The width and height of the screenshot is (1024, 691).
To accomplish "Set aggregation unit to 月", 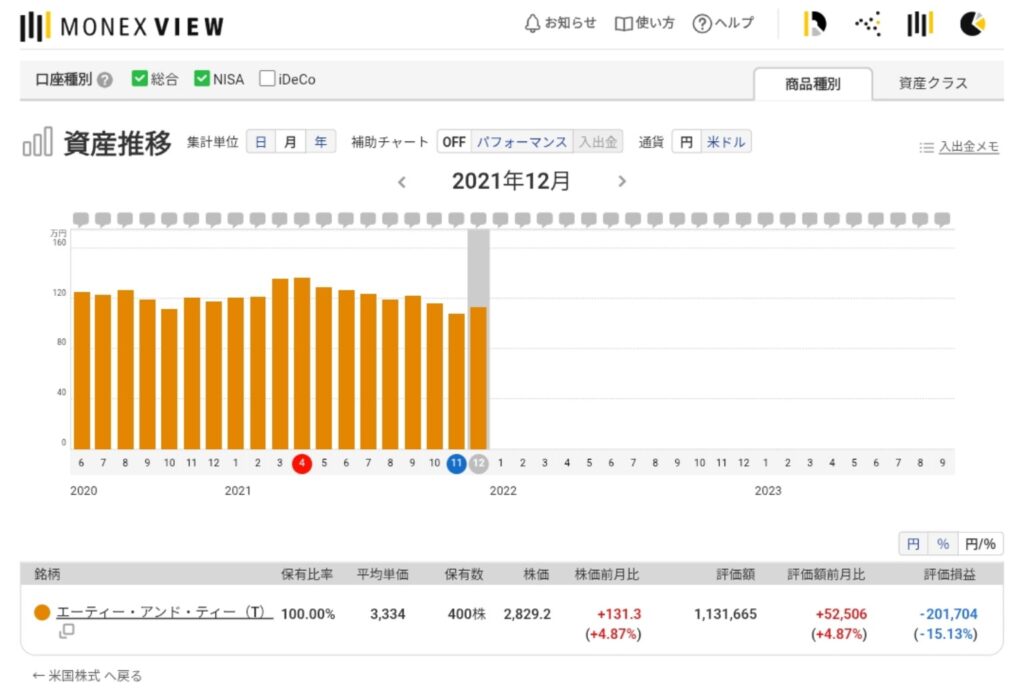I will click(290, 142).
